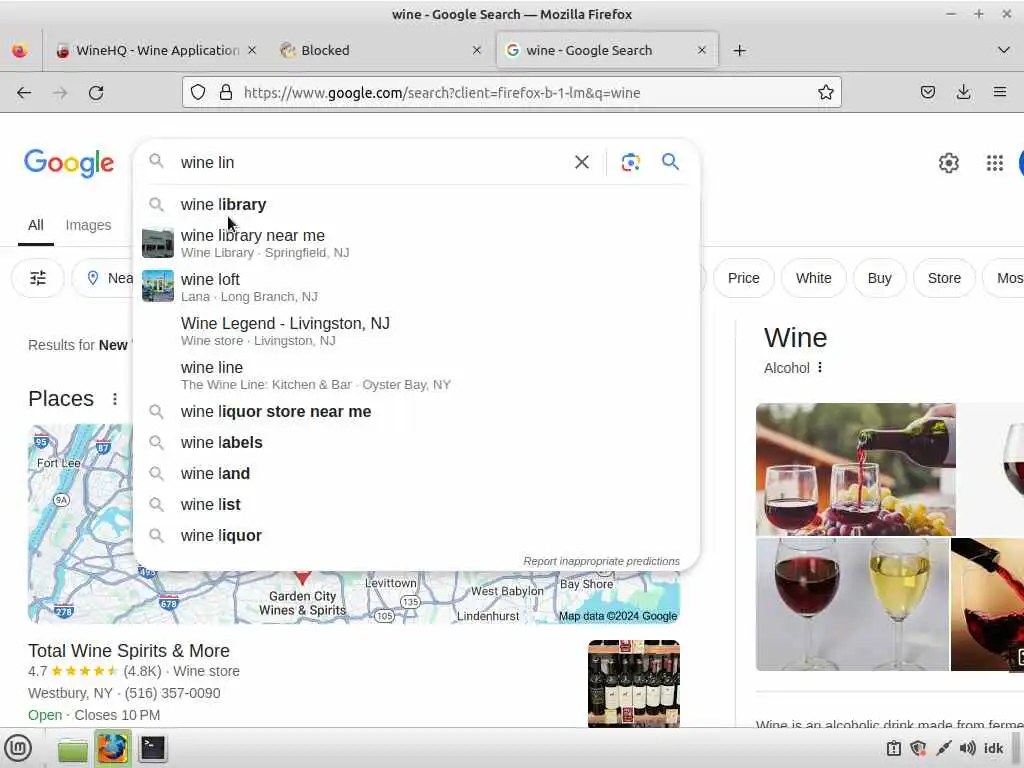Choose suggestion "wine library near me"

pyautogui.click(x=416, y=243)
